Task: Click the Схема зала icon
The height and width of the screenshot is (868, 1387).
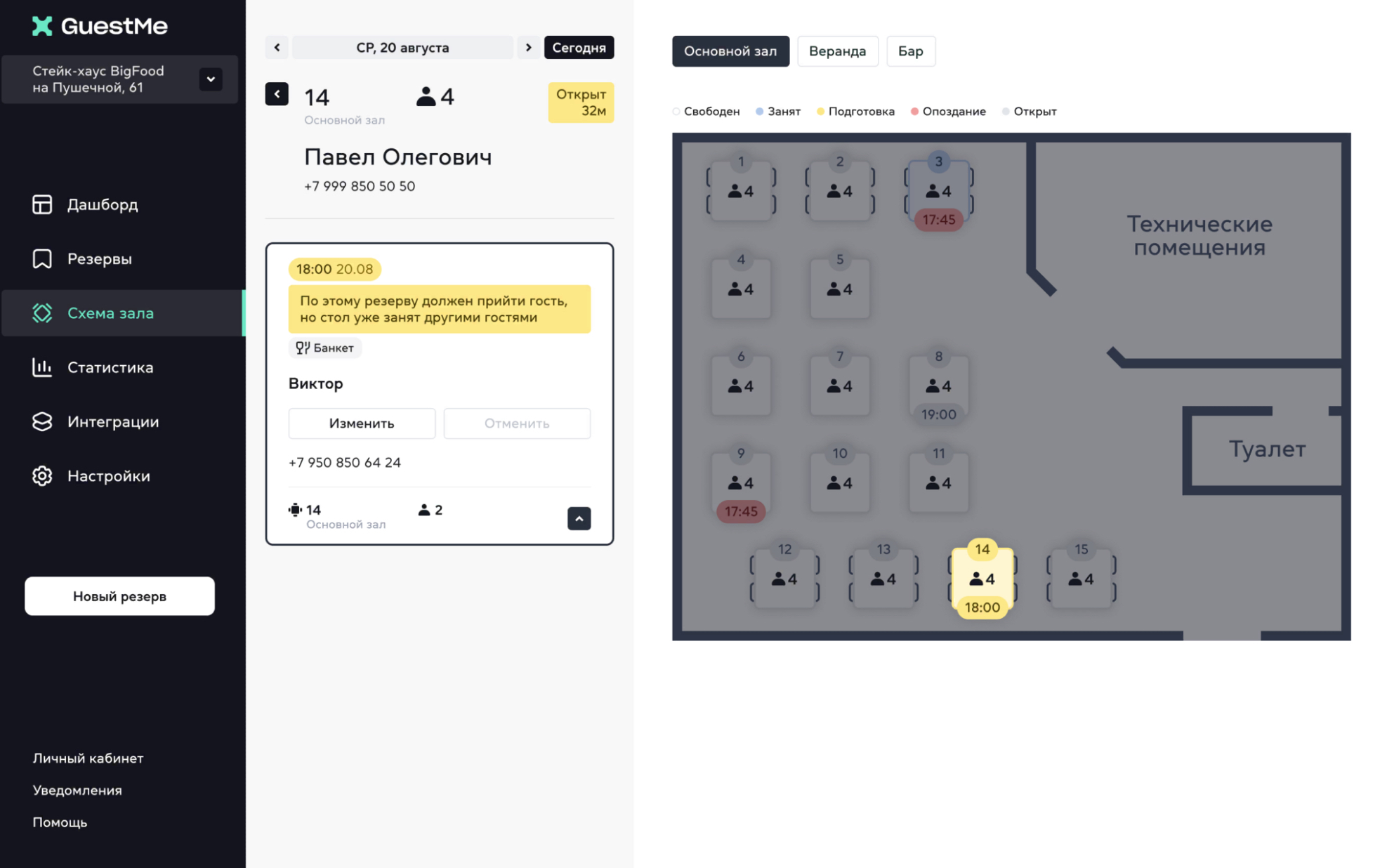Action: coord(42,313)
